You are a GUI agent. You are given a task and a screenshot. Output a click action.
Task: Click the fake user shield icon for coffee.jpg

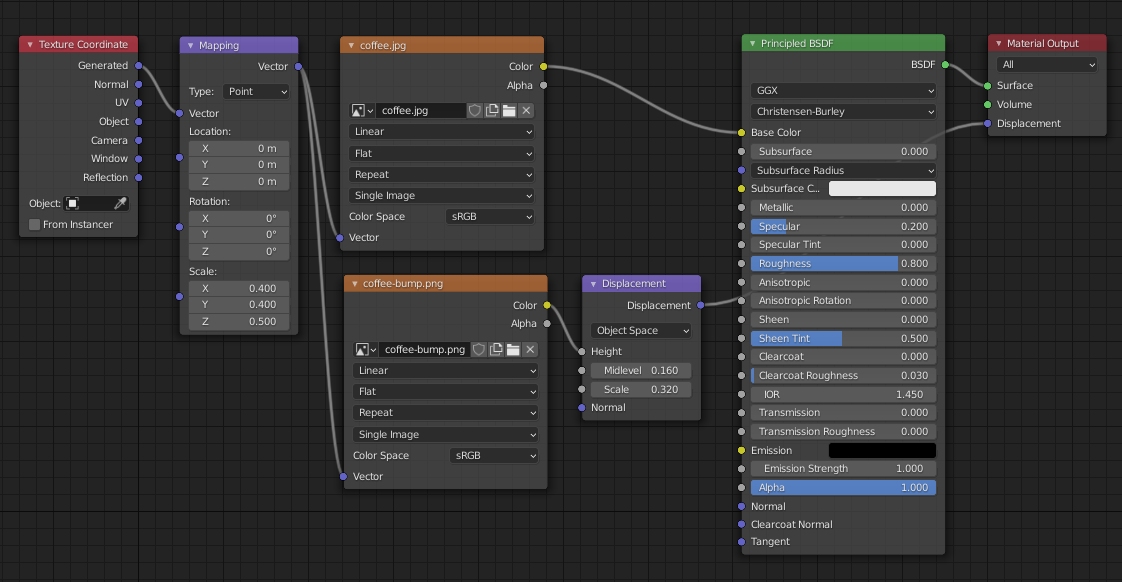[474, 110]
